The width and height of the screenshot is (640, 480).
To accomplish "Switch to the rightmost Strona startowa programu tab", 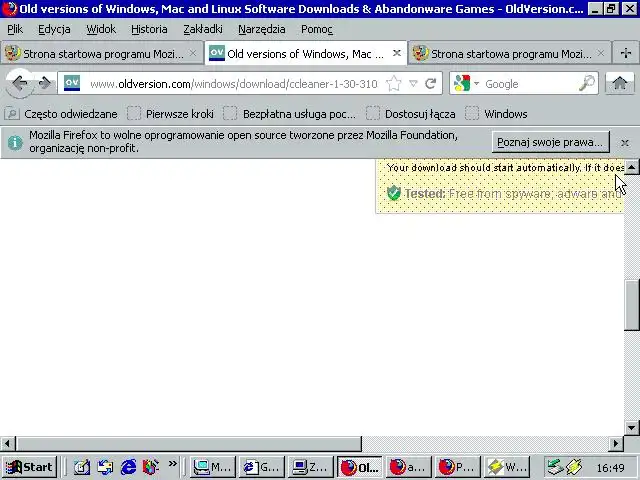I will pos(509,53).
